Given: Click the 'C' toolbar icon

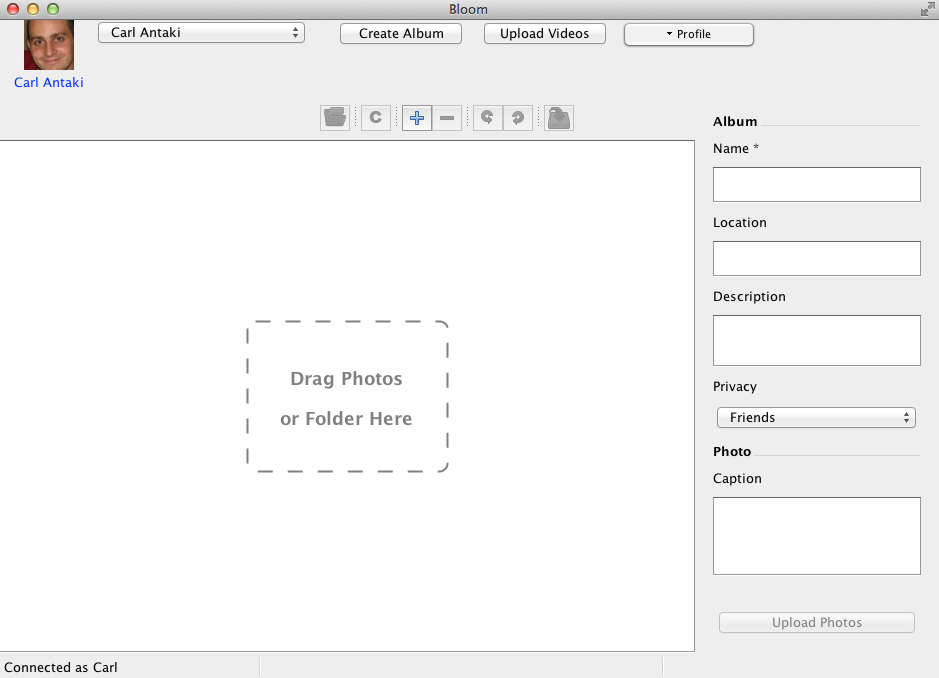Looking at the screenshot, I should 376,118.
